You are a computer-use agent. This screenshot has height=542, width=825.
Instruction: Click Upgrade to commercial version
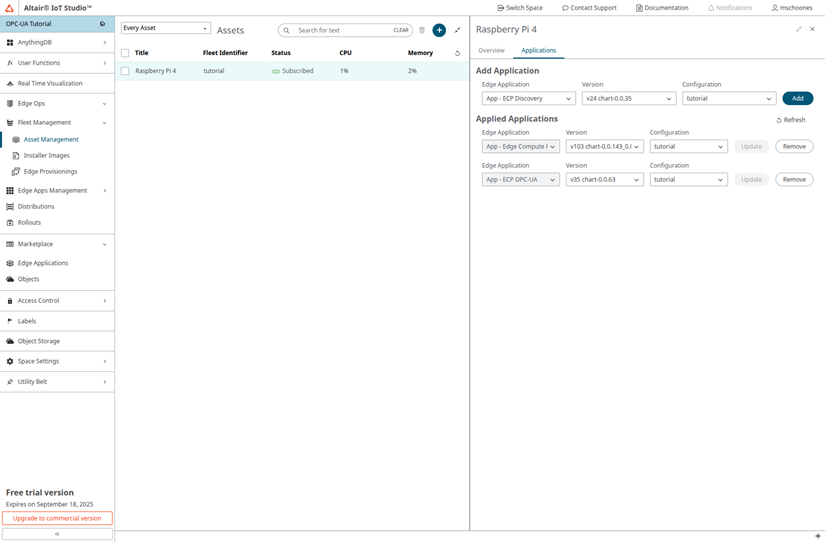tap(57, 518)
